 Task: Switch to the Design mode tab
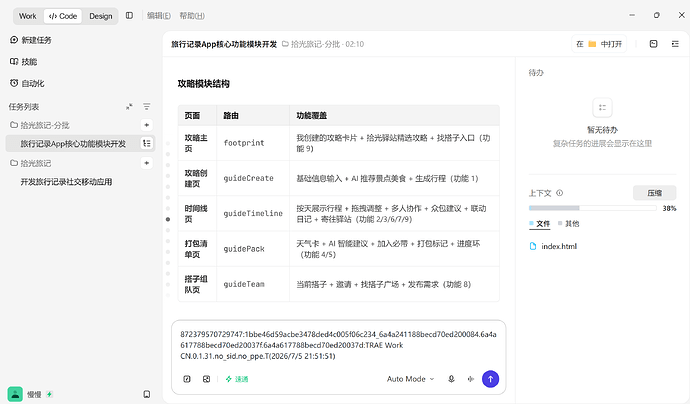[x=101, y=16]
